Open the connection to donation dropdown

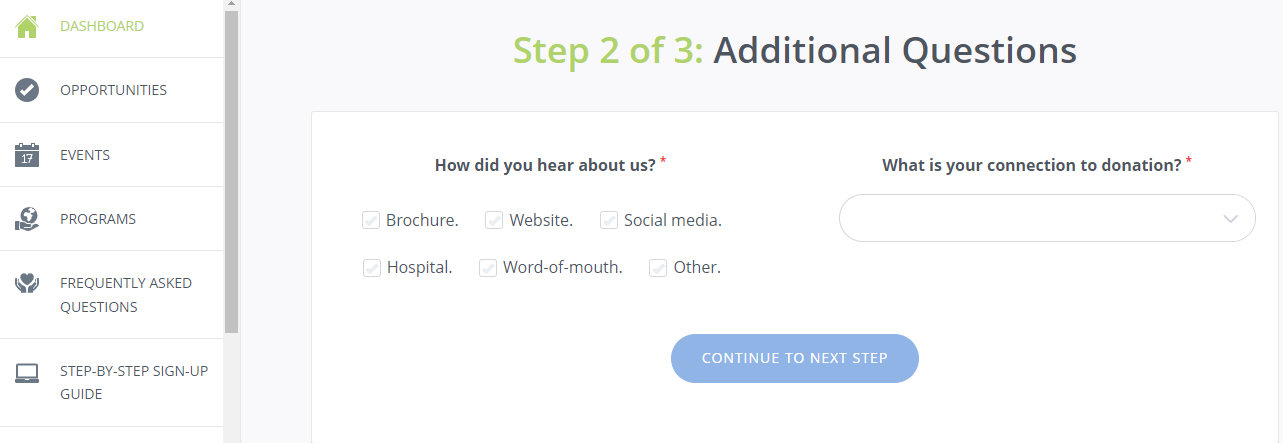coord(1047,218)
